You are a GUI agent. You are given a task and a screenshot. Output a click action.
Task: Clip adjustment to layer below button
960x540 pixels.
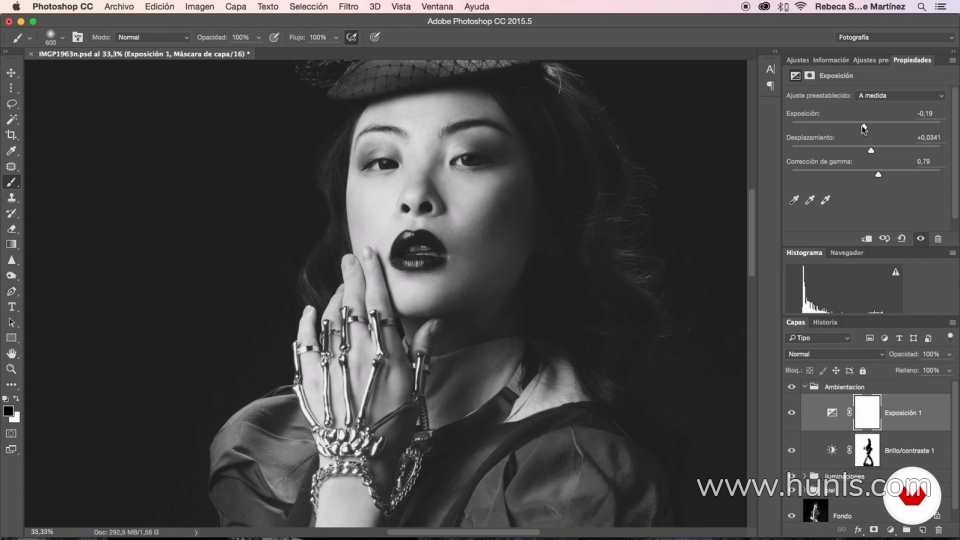point(866,239)
